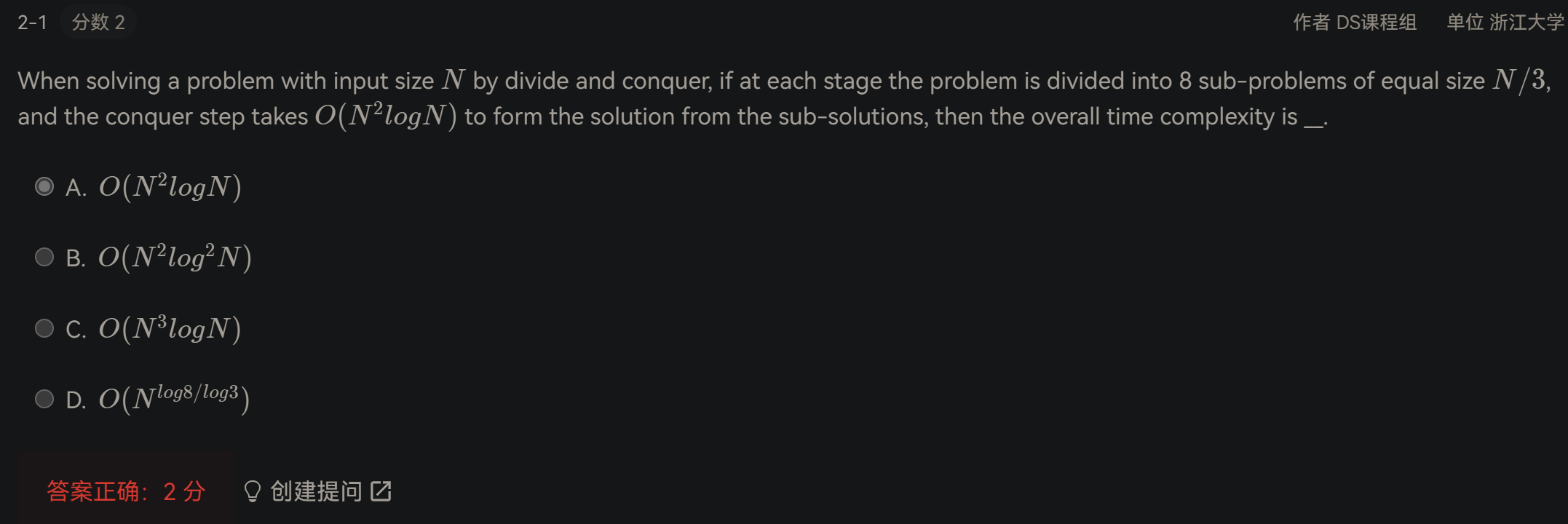Click the 答案正确: 2 分 result label

126,491
